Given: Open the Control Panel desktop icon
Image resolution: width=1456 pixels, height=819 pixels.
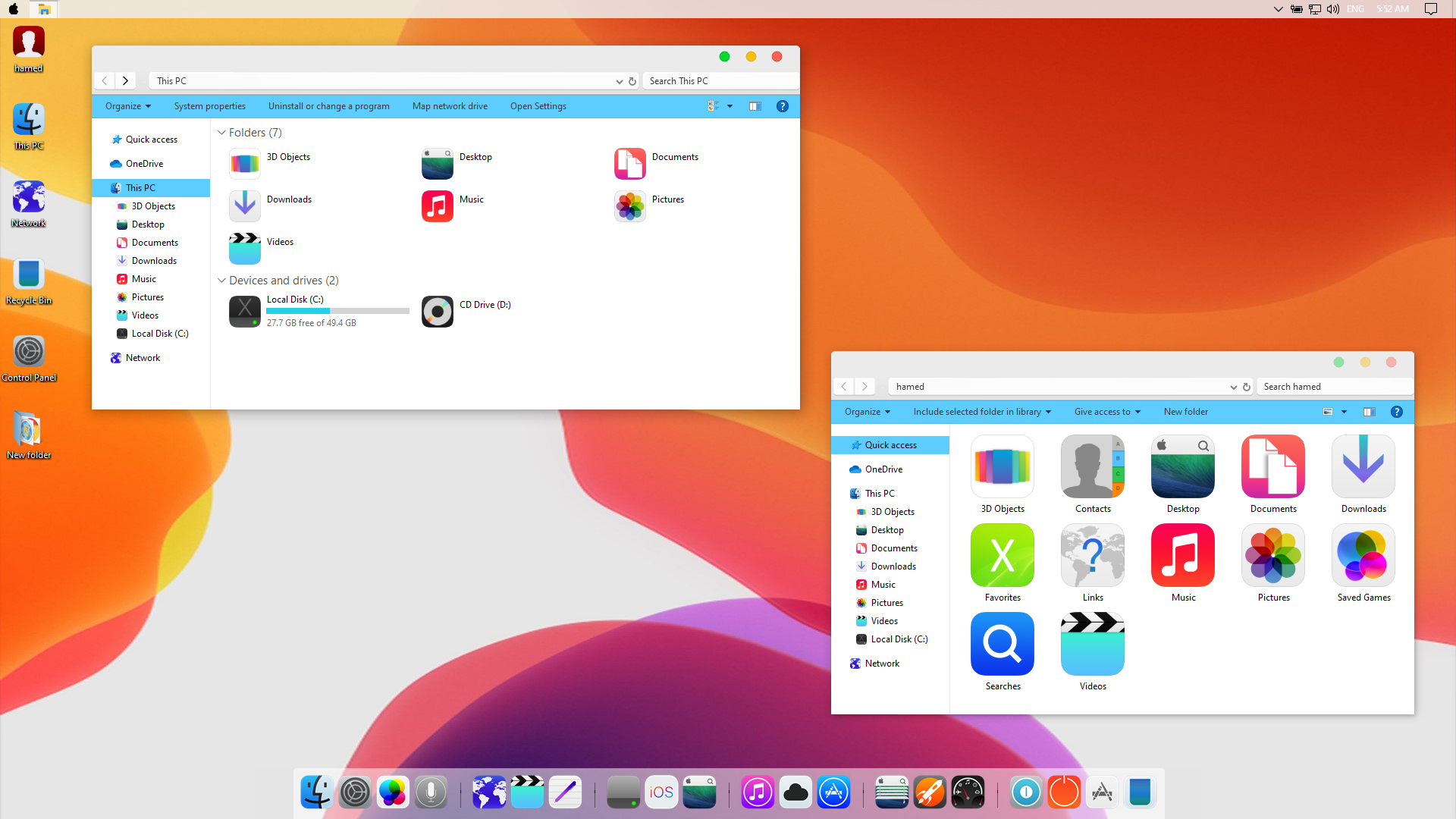Looking at the screenshot, I should (29, 352).
